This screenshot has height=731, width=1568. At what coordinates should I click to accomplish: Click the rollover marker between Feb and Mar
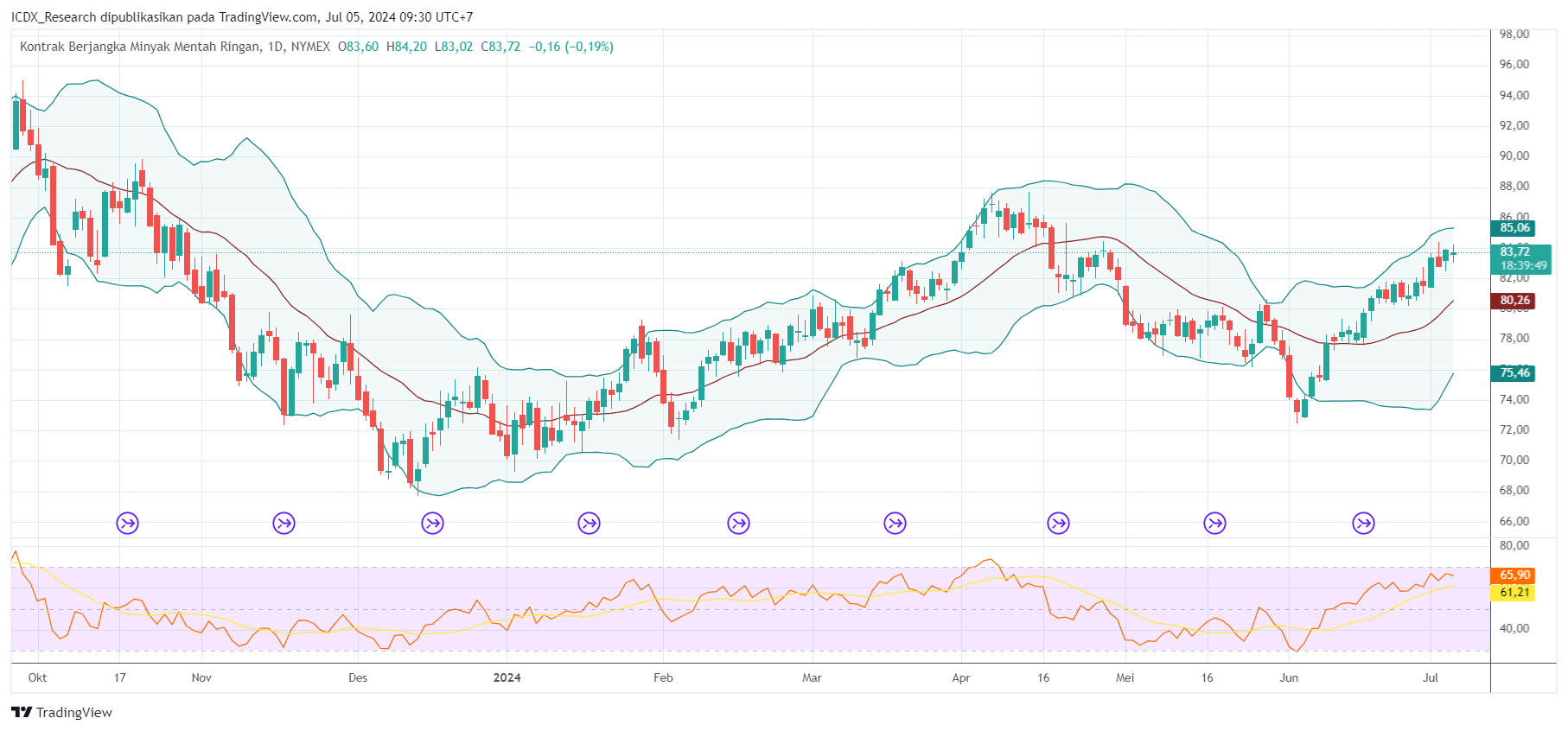pyautogui.click(x=738, y=523)
